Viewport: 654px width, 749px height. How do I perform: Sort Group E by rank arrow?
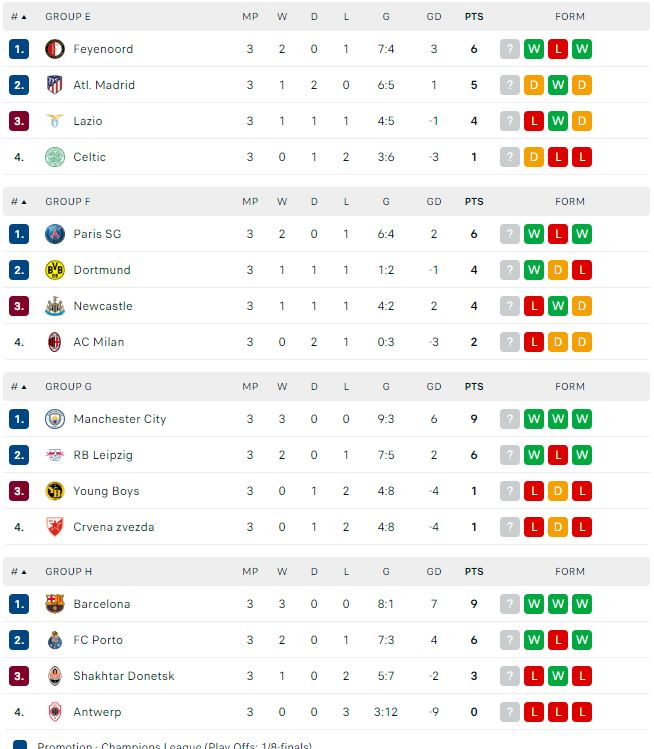(x=23, y=17)
